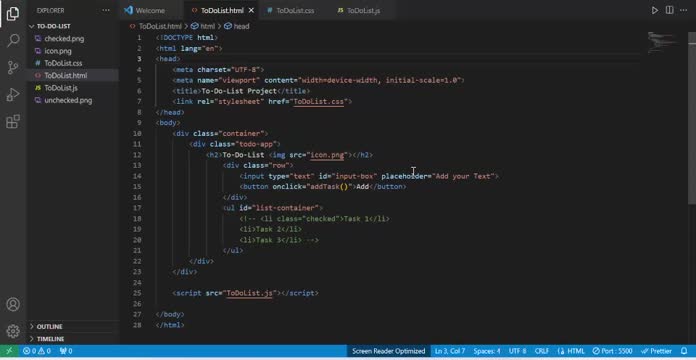Click the Split Editor icon
Image resolution: width=696 pixels, height=360 pixels.
(x=669, y=10)
